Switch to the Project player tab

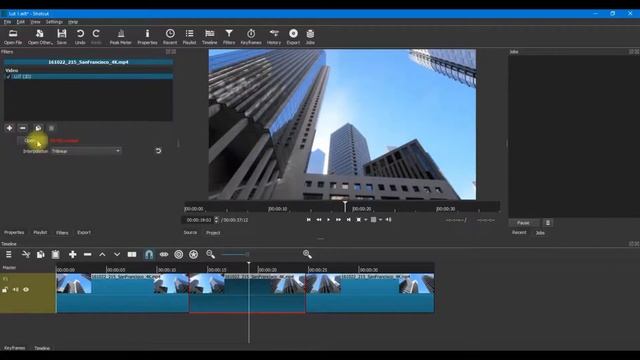213,233
